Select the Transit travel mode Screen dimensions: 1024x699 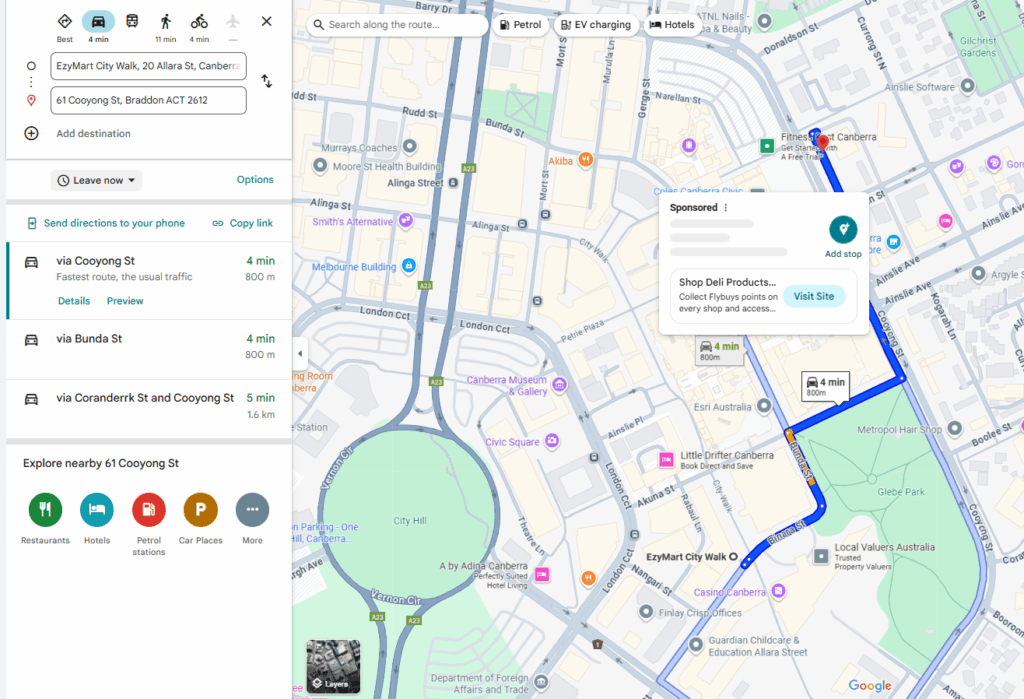[132, 22]
